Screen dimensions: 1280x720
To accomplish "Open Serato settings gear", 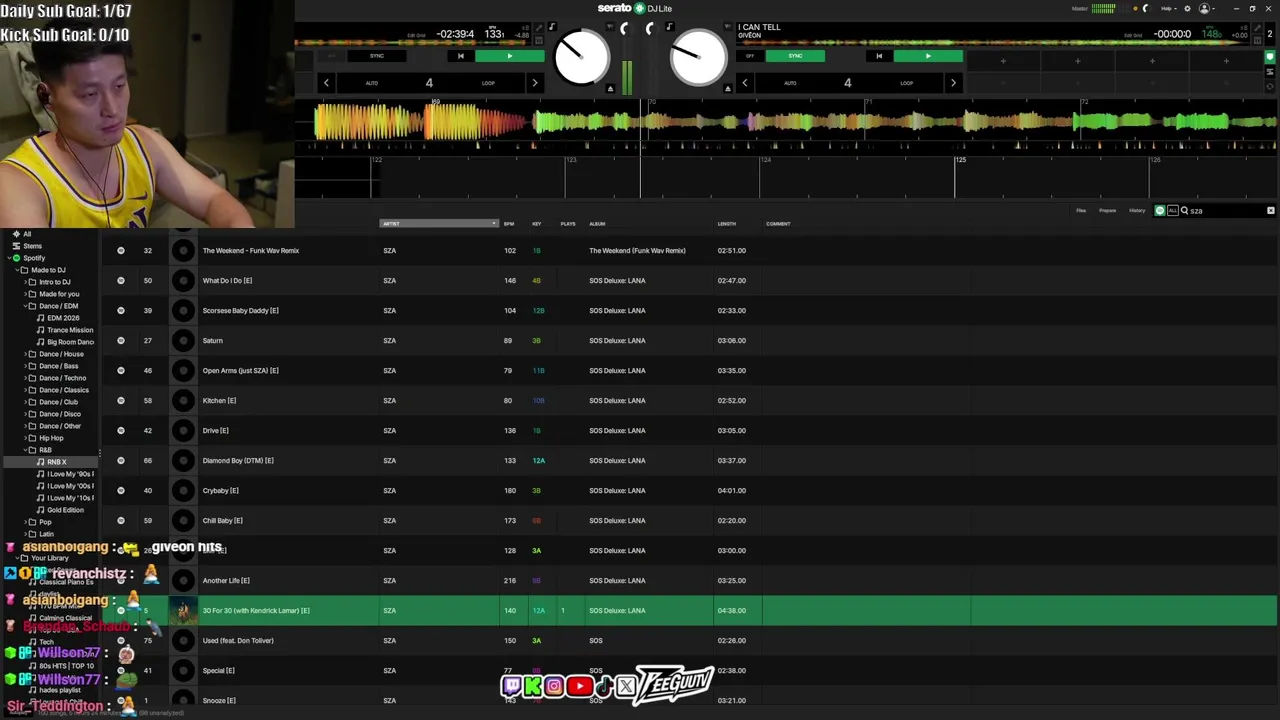I will coord(1187,8).
